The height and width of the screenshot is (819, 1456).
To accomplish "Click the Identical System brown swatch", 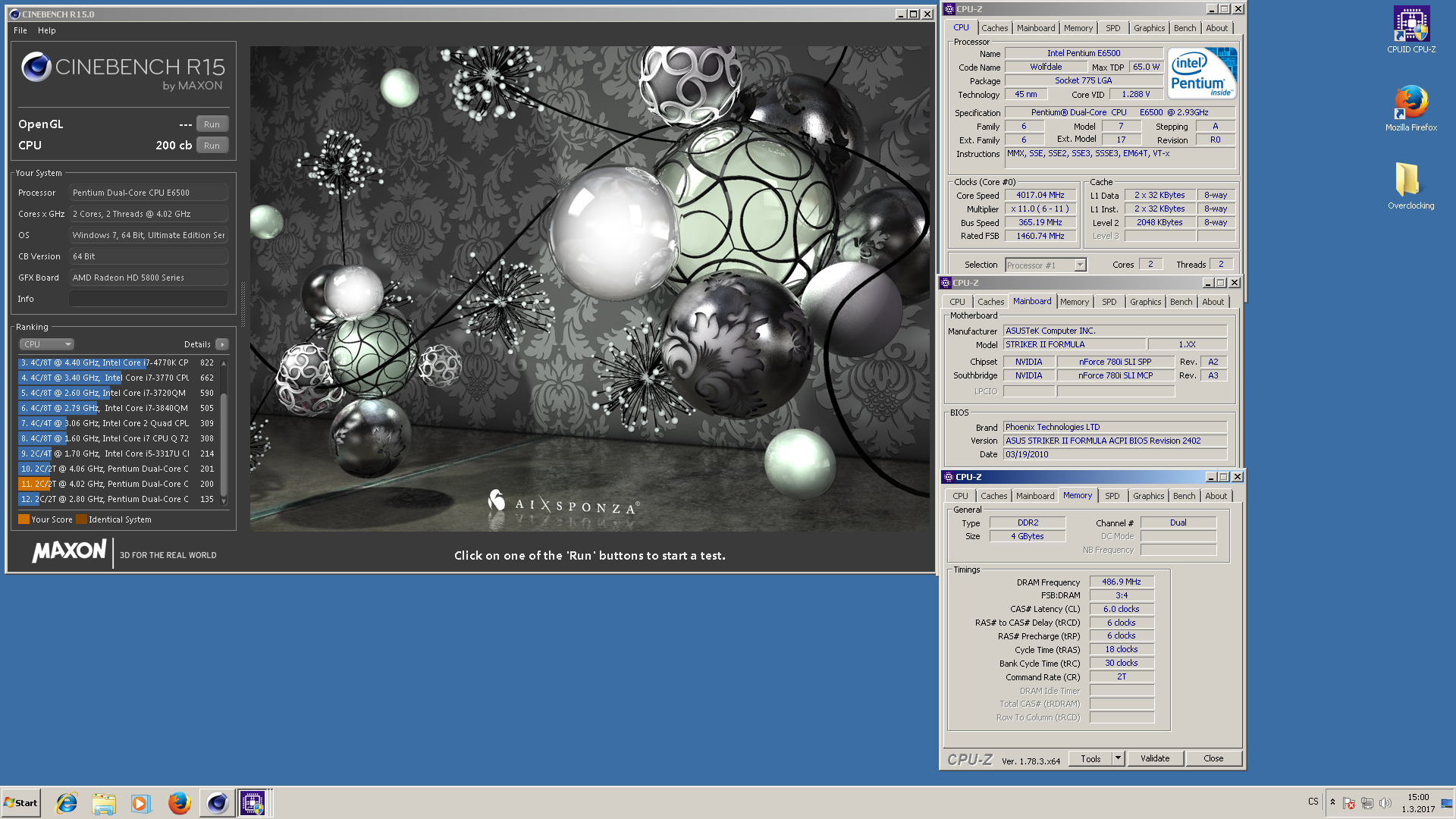I will point(81,519).
